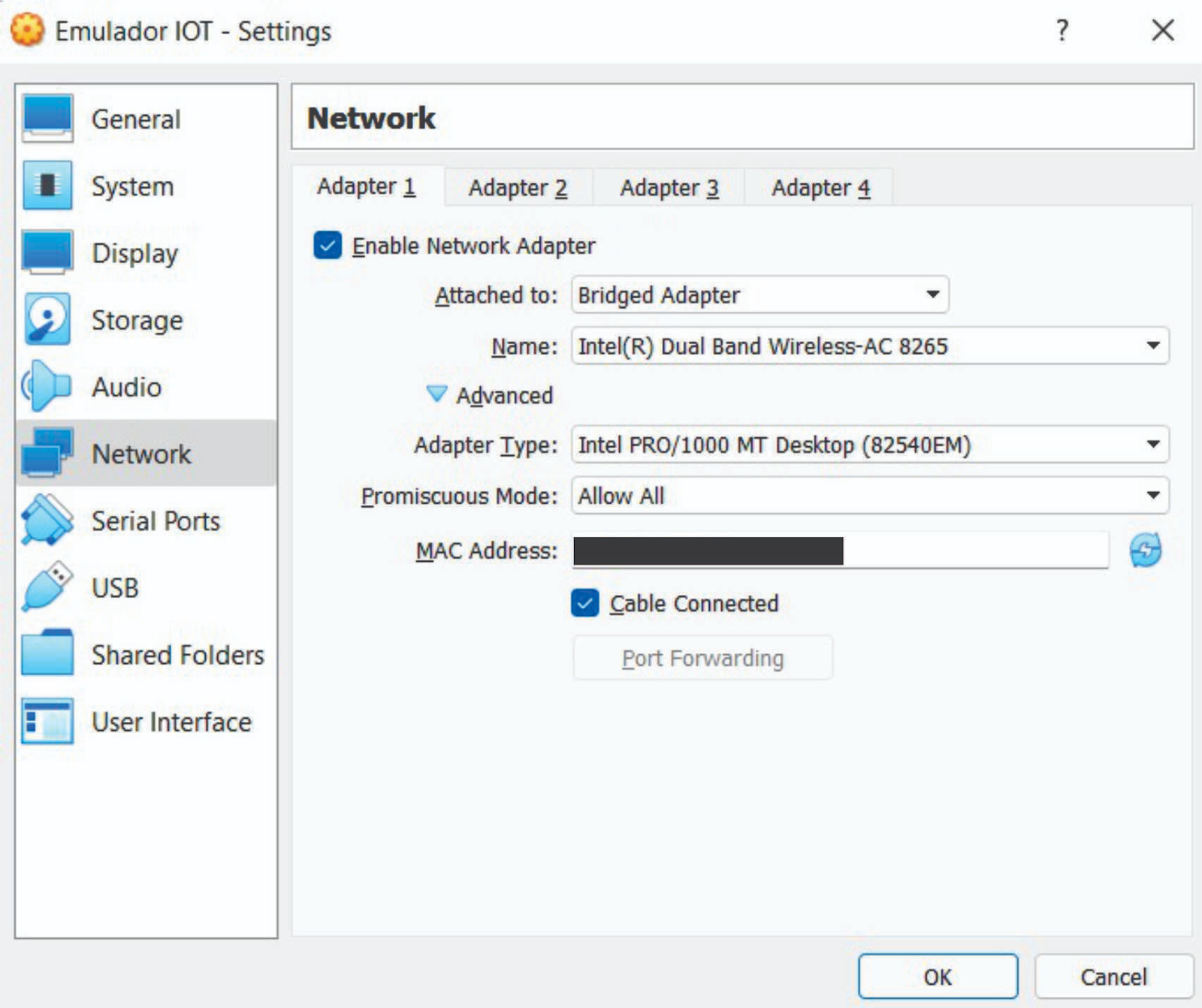Toggle the Enable Network Adapter checkbox
The height and width of the screenshot is (1008, 1202).
click(328, 246)
